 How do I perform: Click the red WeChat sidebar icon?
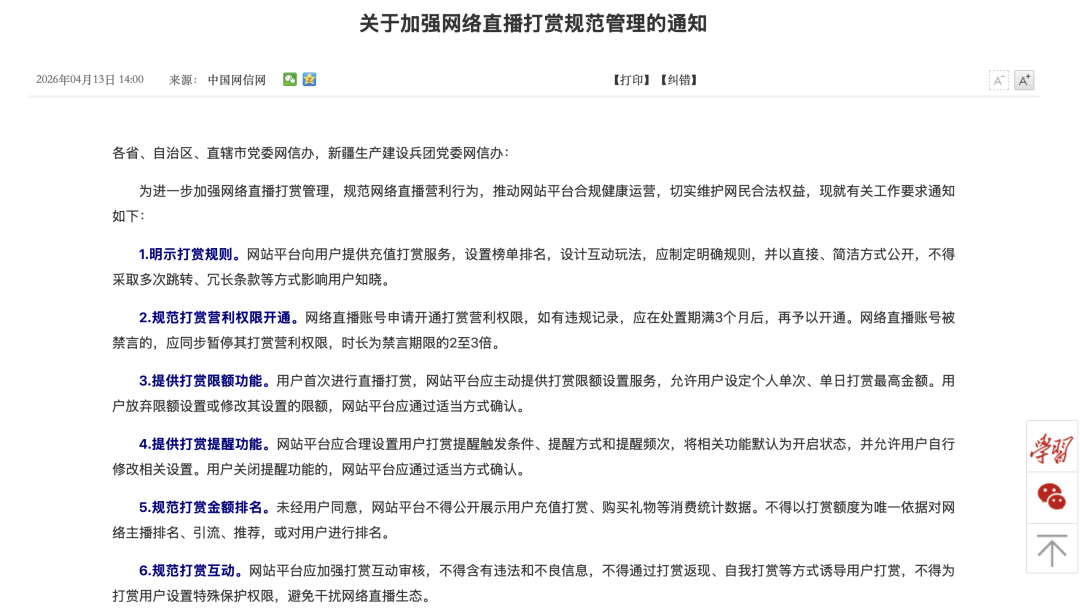point(1051,497)
